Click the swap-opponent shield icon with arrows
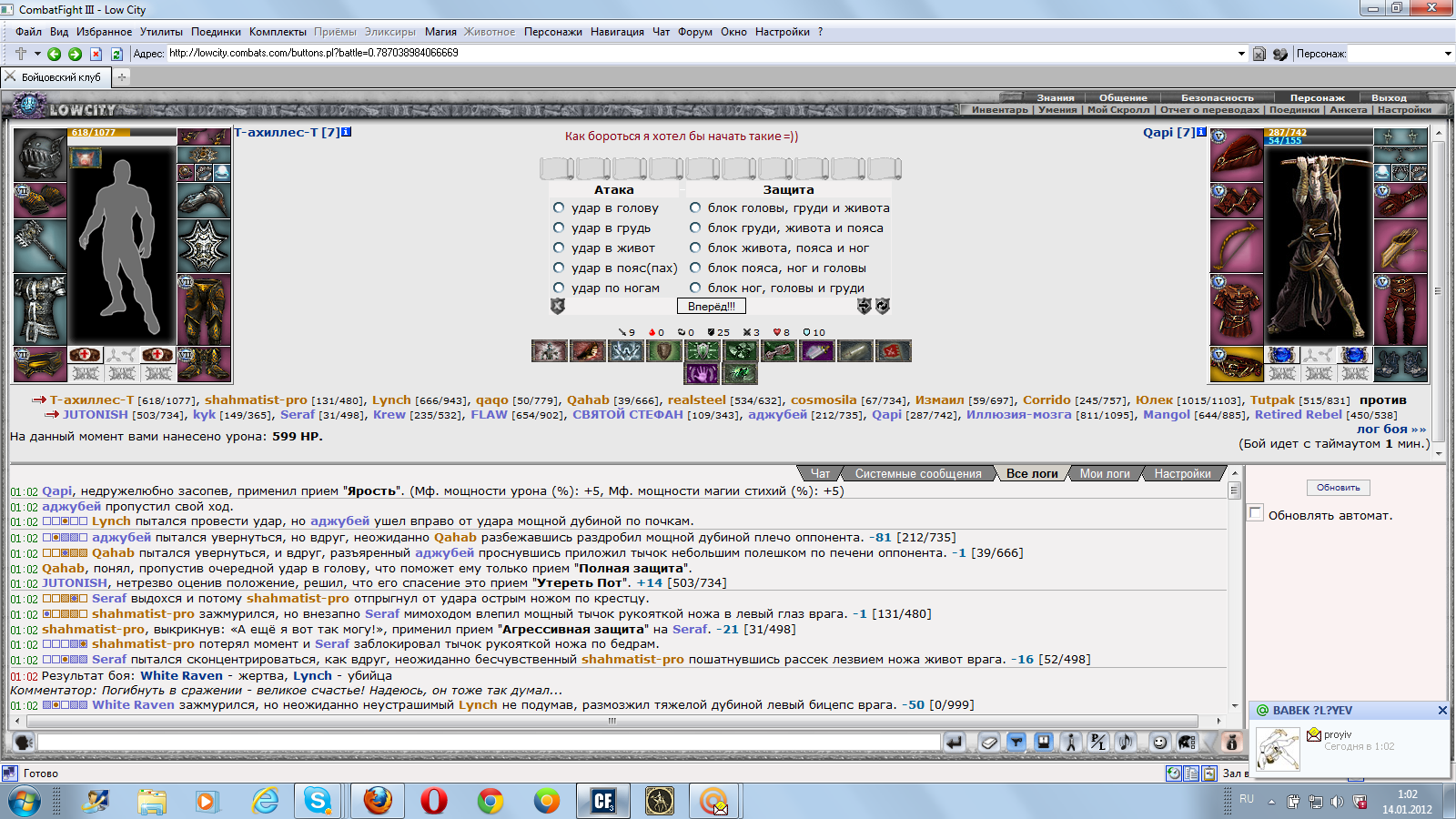This screenshot has width=1456, height=819. point(864,307)
